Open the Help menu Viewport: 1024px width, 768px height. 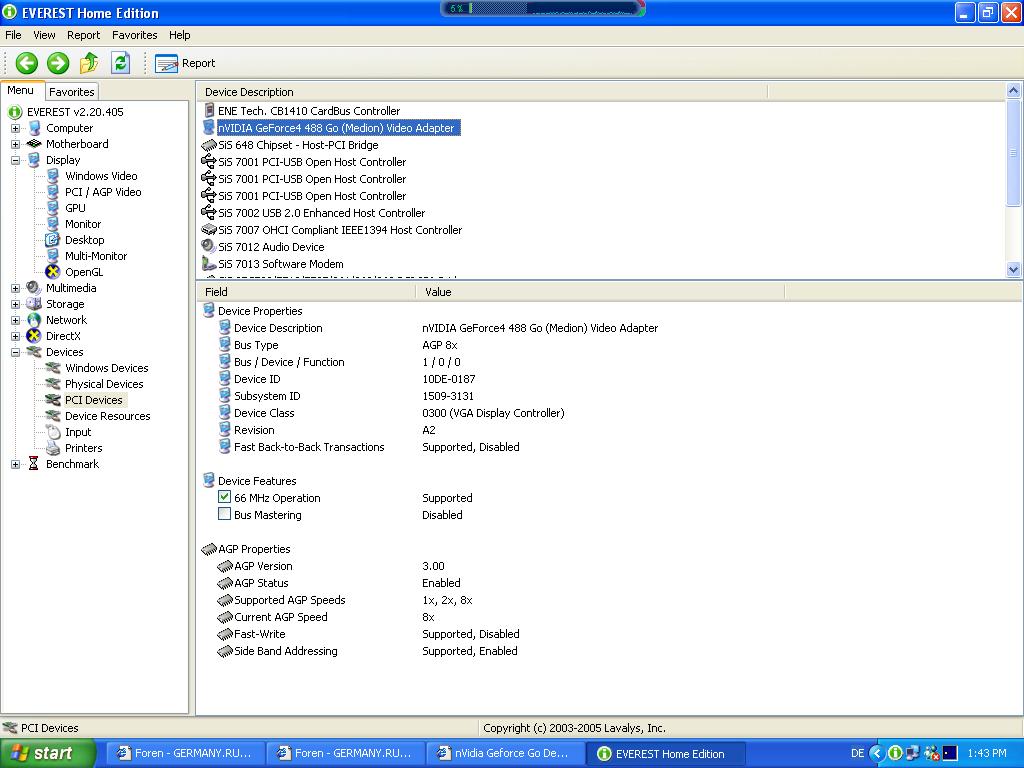coord(180,35)
